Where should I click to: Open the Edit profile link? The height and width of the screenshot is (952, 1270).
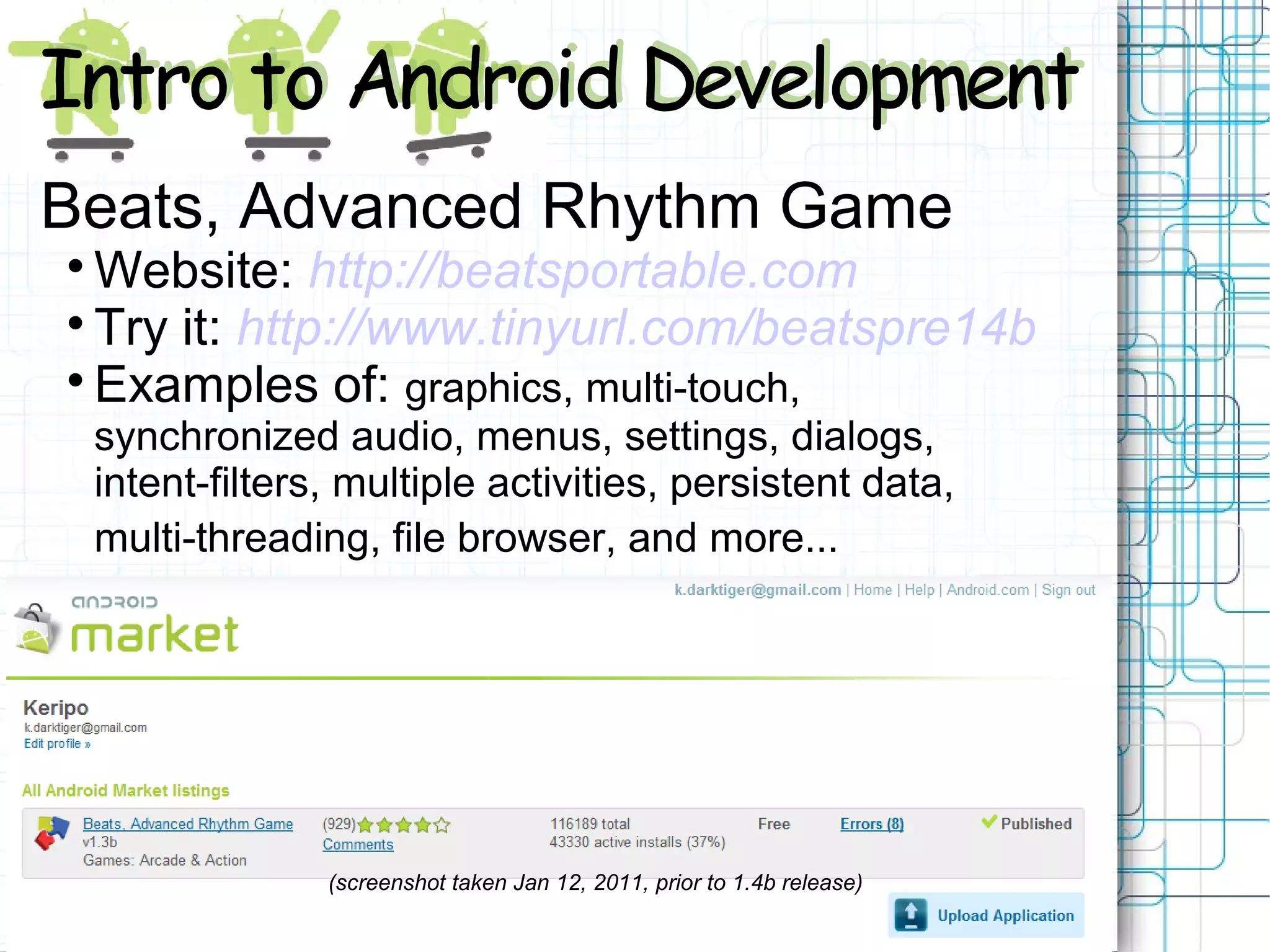[x=57, y=744]
